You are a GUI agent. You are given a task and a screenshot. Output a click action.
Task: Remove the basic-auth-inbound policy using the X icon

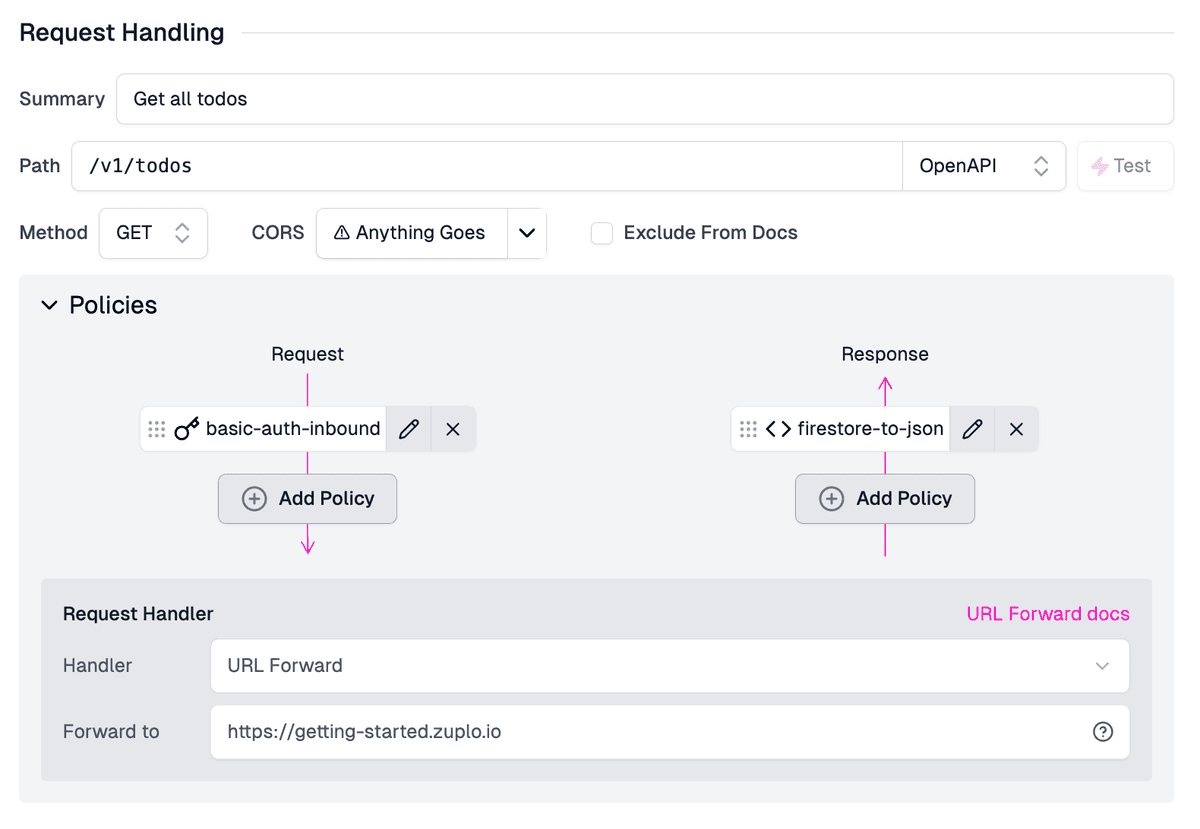453,428
